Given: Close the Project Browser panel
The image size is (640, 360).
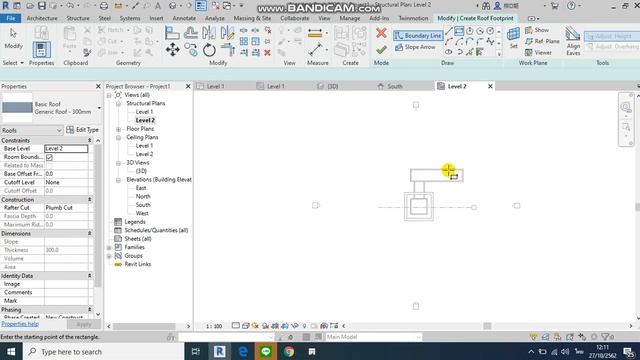Looking at the screenshot, I should 188,86.
